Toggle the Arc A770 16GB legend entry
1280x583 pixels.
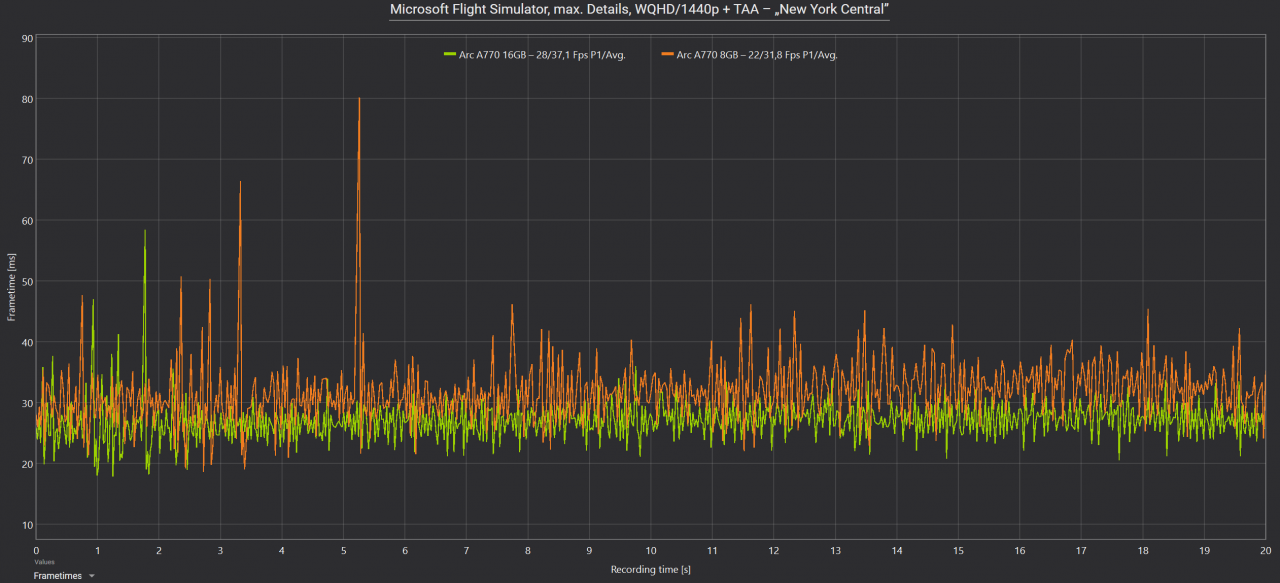point(535,55)
